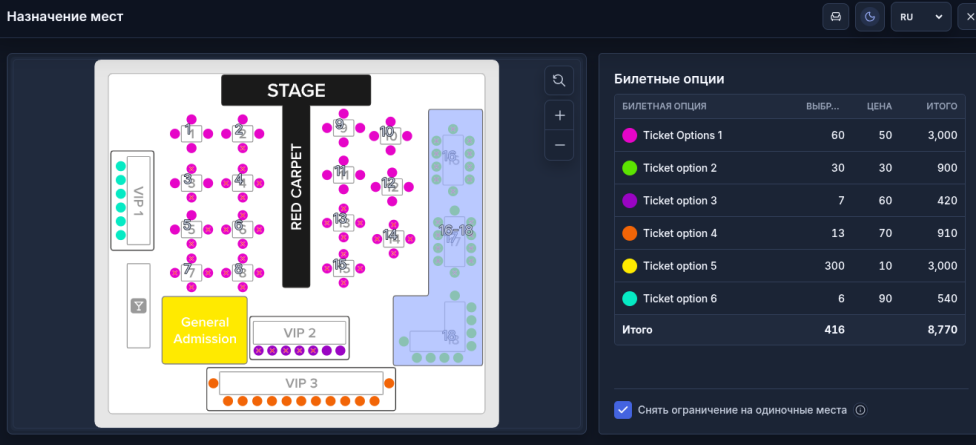Select the bar cocktail icon on map

click(x=138, y=306)
